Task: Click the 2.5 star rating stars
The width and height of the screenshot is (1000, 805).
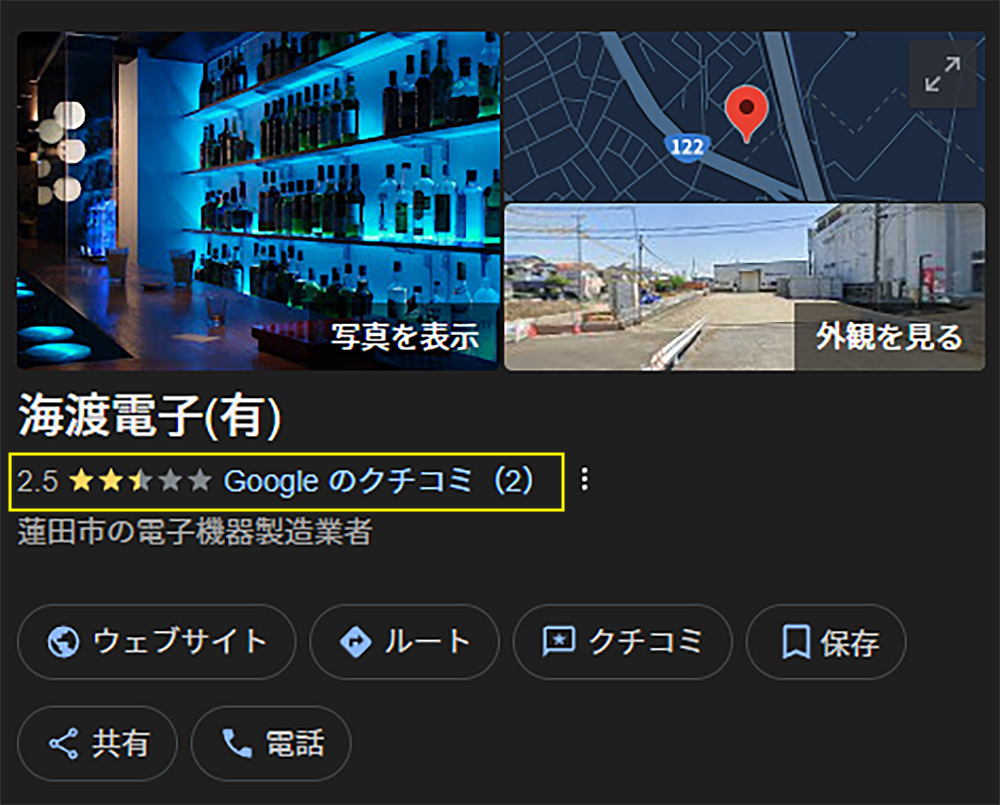Action: (x=141, y=480)
